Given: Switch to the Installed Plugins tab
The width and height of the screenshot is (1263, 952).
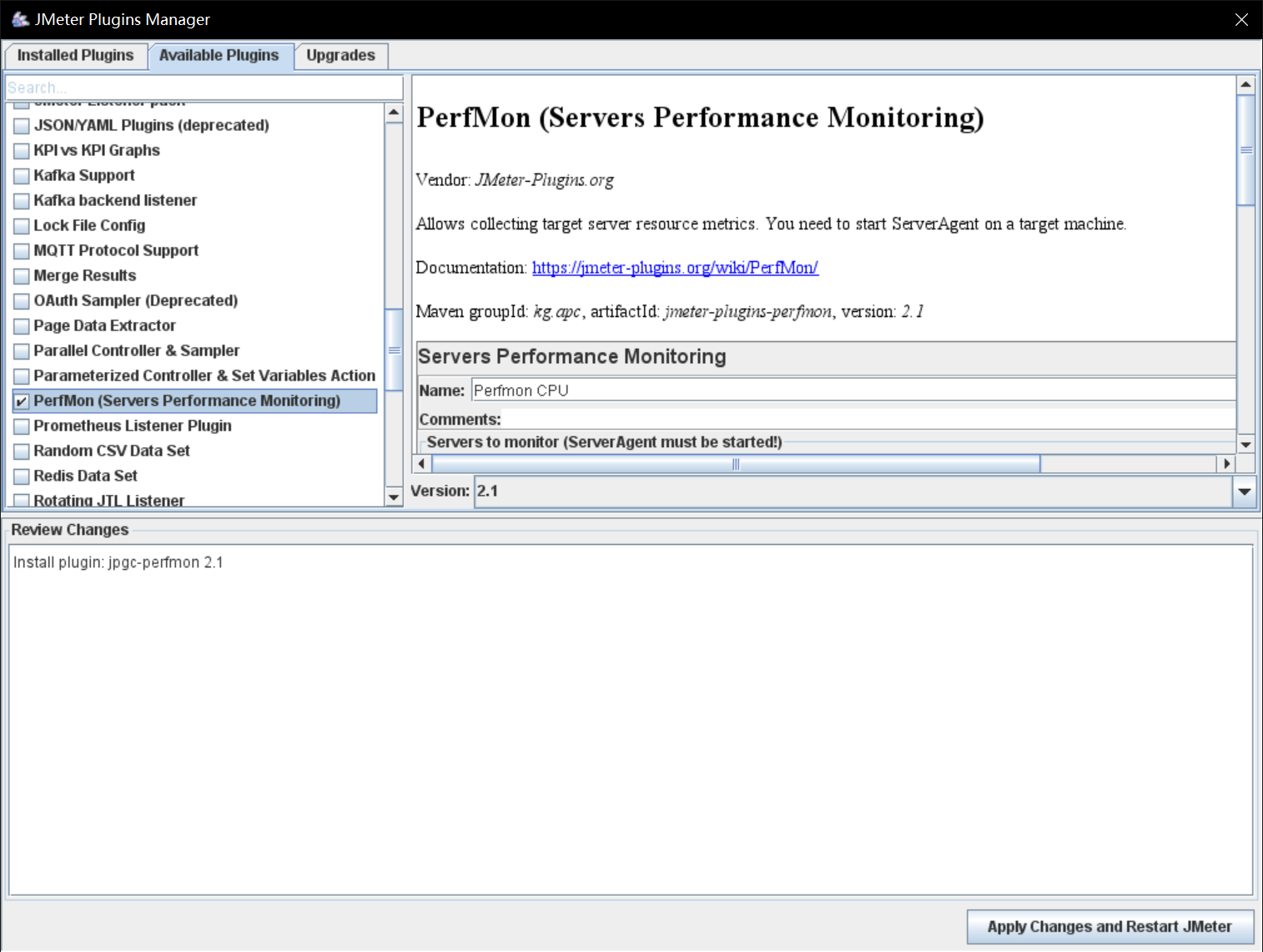Looking at the screenshot, I should point(75,56).
